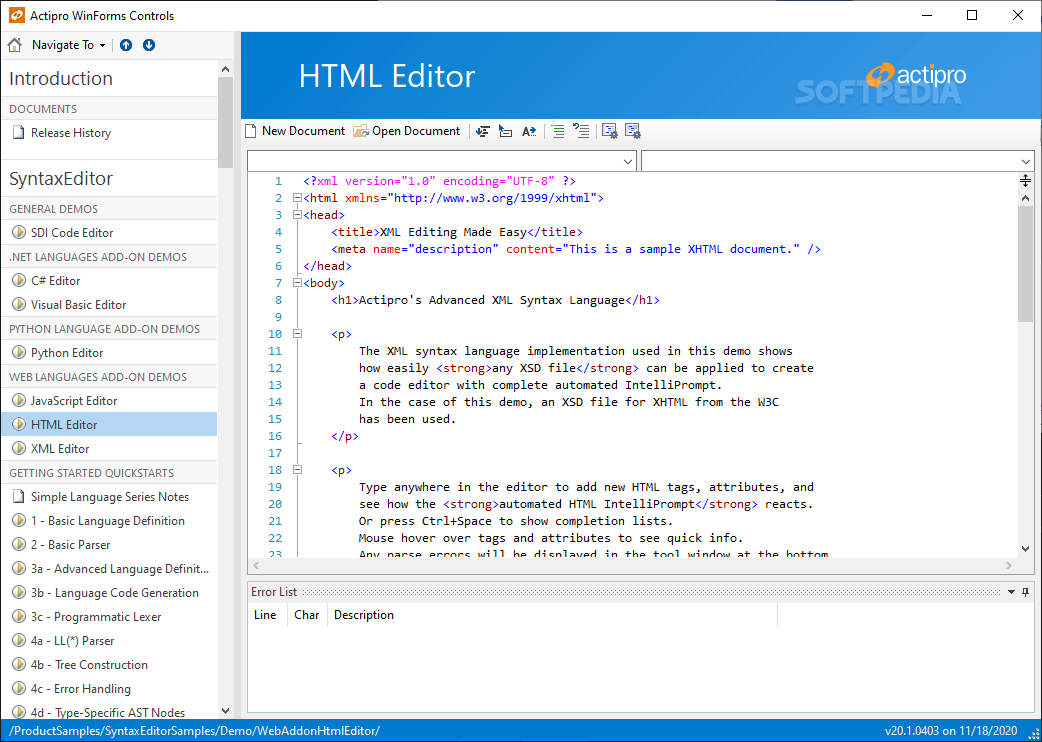Click the Actipro logo in header
Image resolution: width=1042 pixels, height=742 pixels.
point(916,75)
